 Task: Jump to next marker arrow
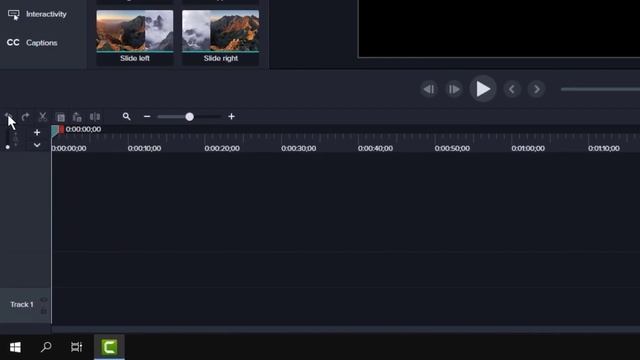tap(537, 89)
